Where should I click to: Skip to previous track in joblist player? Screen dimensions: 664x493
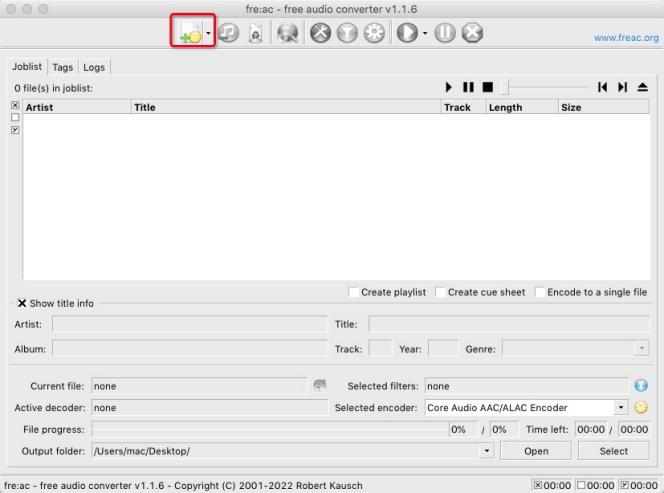pyautogui.click(x=603, y=87)
